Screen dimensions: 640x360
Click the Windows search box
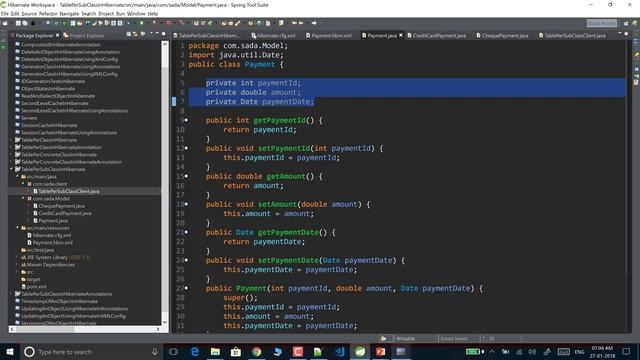(91, 351)
